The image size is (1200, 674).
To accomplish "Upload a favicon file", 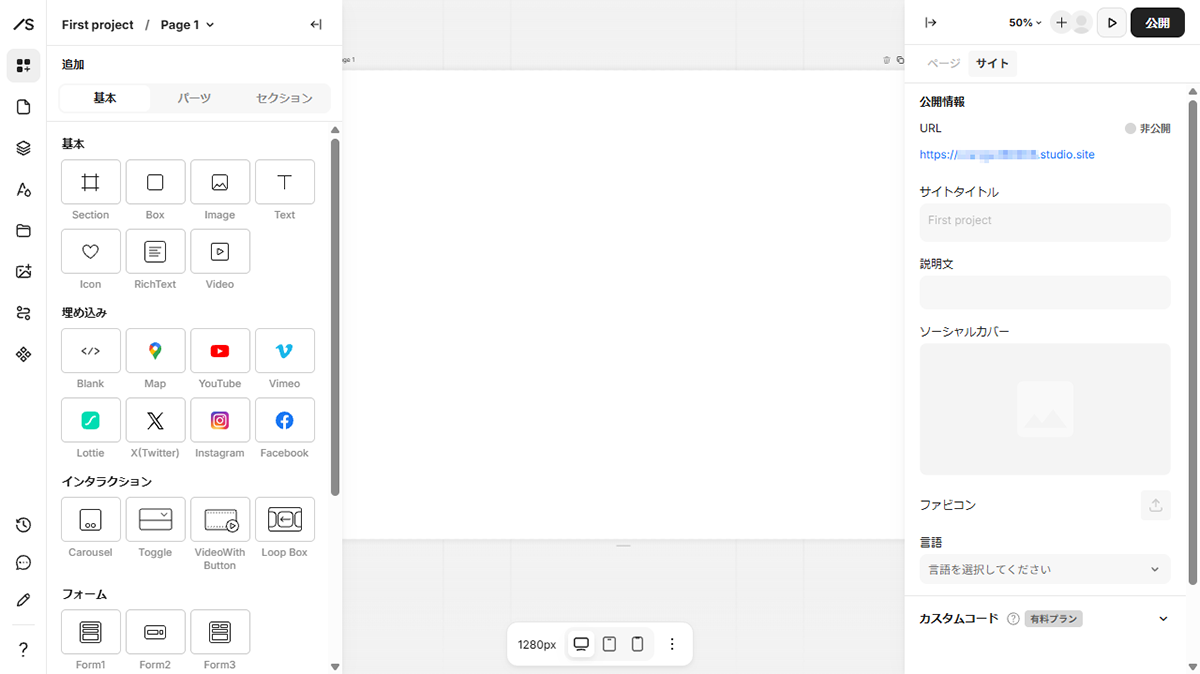I will pyautogui.click(x=1155, y=505).
